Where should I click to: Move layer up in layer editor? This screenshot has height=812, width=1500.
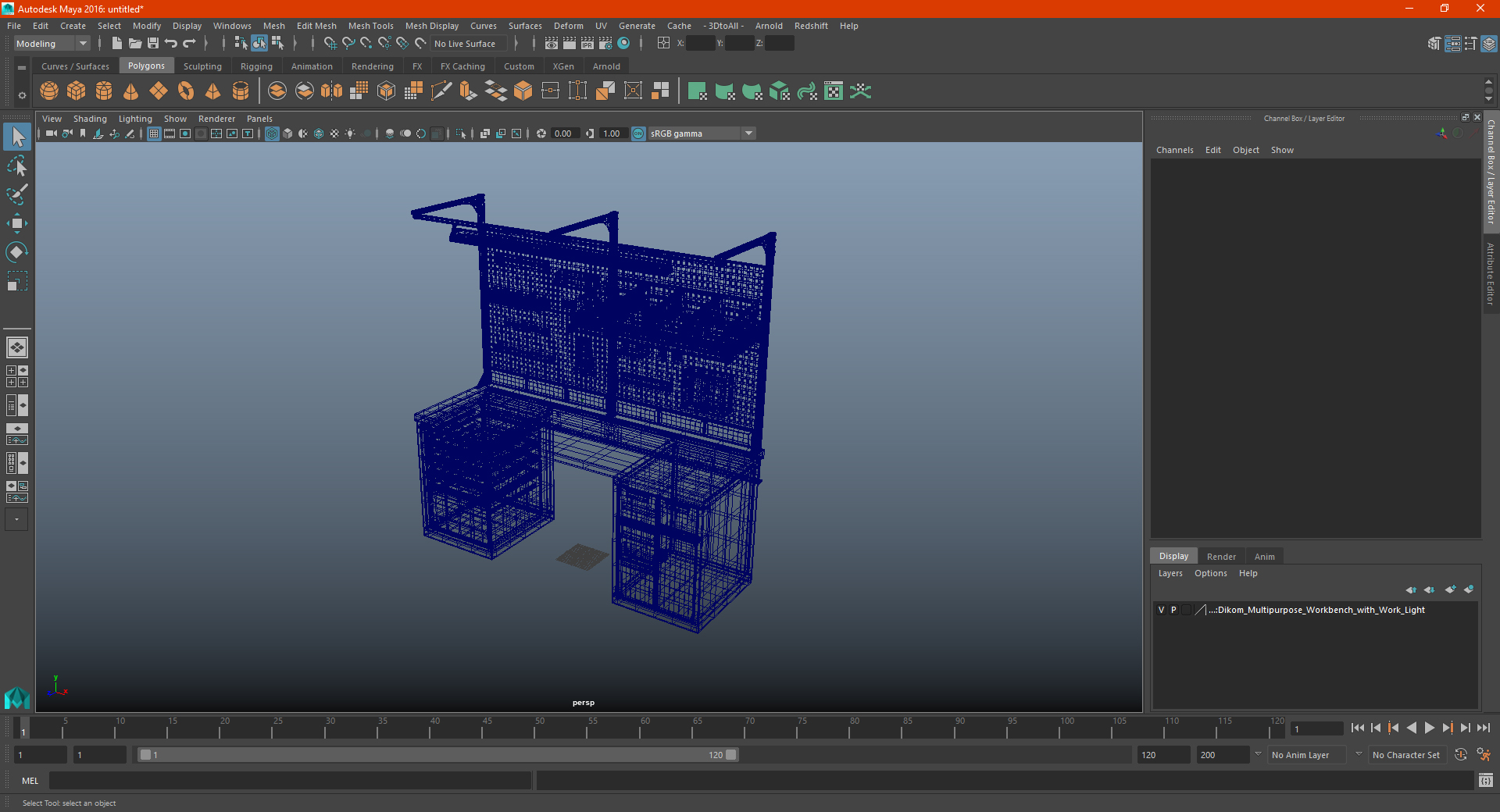(1411, 589)
